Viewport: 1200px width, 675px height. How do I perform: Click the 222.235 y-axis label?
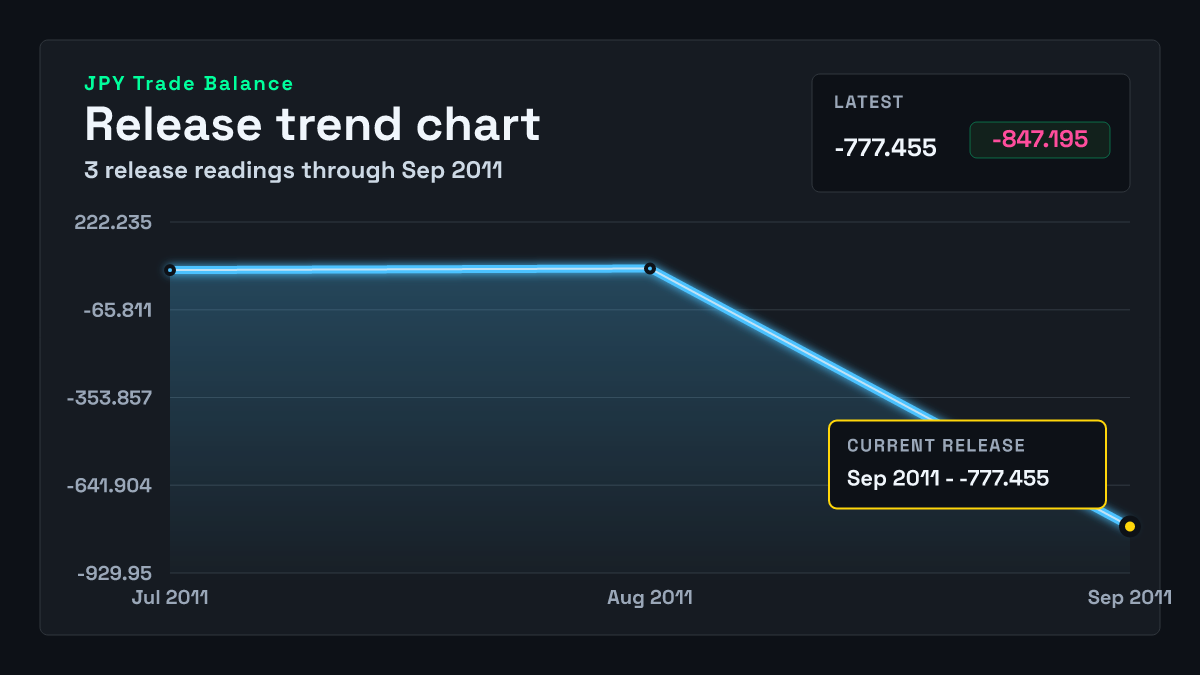pyautogui.click(x=113, y=222)
